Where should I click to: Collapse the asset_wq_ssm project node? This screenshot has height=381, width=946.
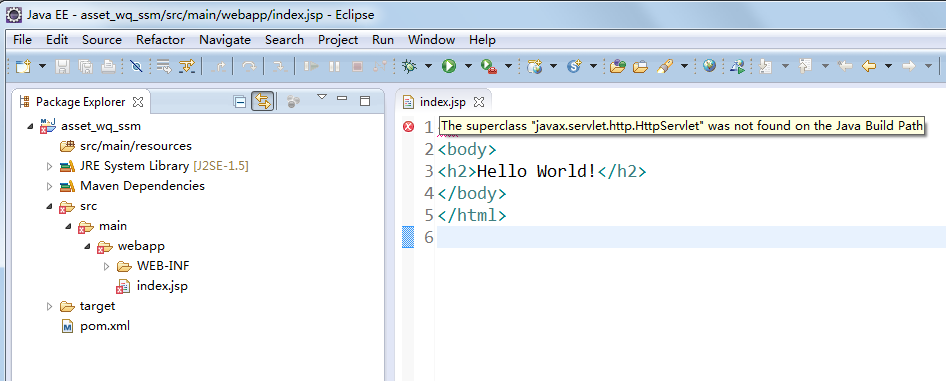(31, 126)
